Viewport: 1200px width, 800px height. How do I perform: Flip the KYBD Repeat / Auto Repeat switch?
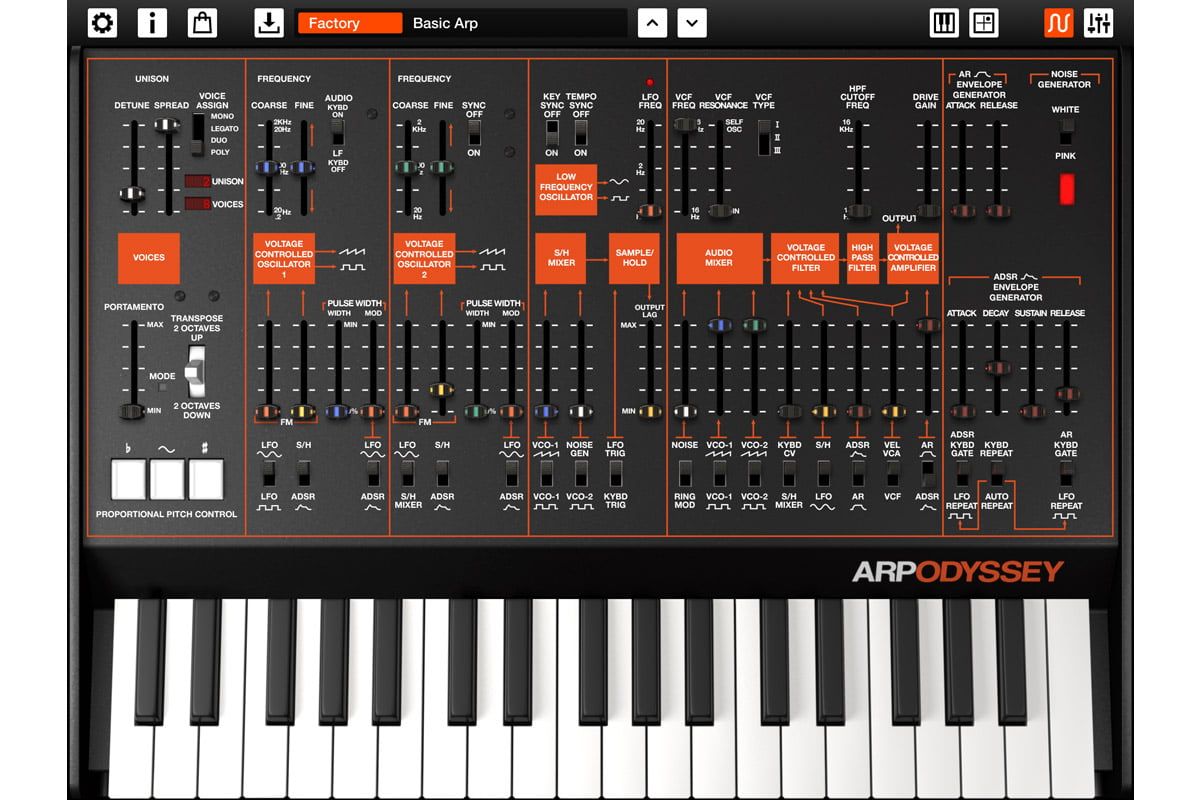(x=996, y=473)
